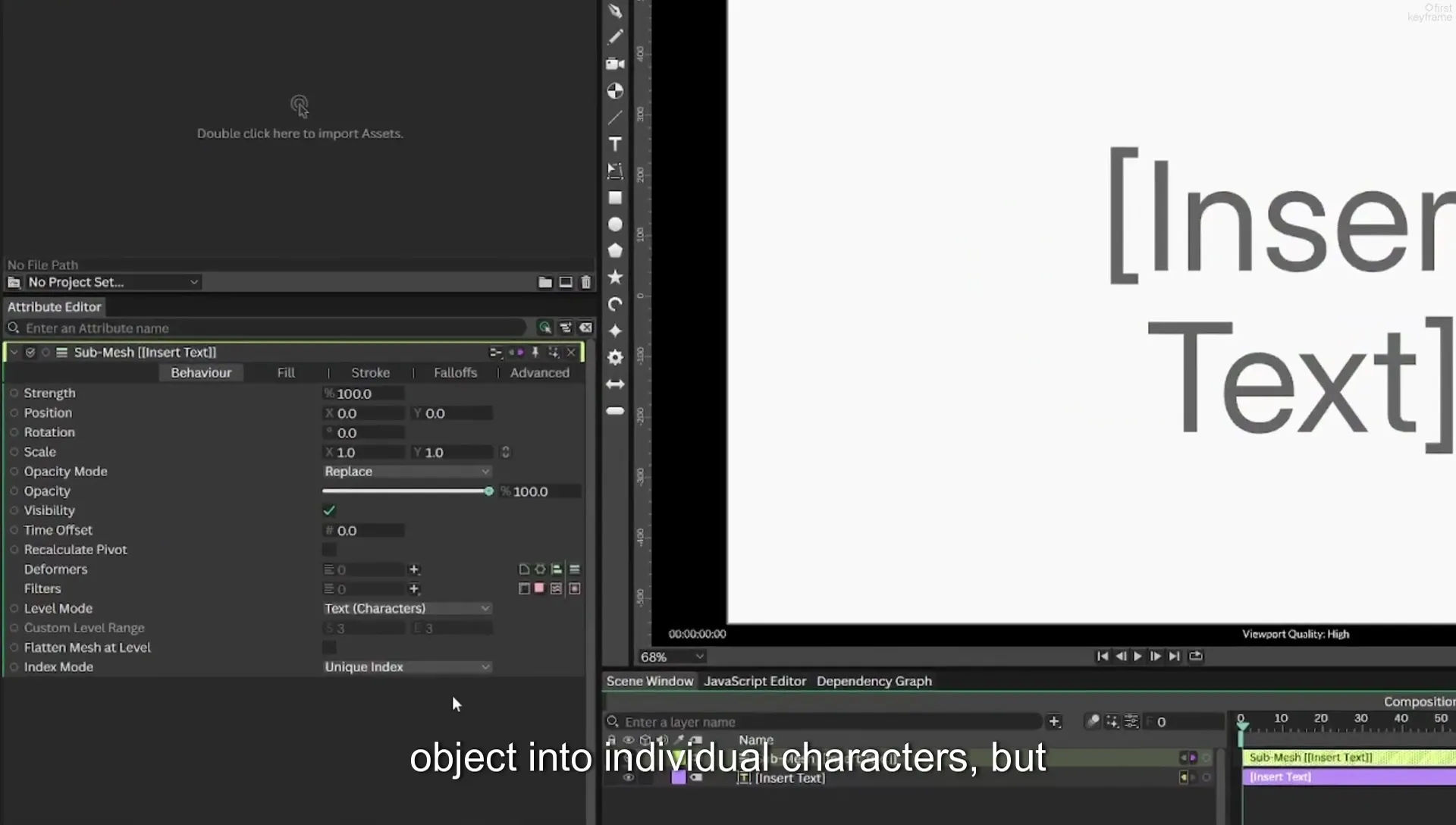Select the Text tool in toolbar
The height and width of the screenshot is (825, 1456).
[x=615, y=144]
